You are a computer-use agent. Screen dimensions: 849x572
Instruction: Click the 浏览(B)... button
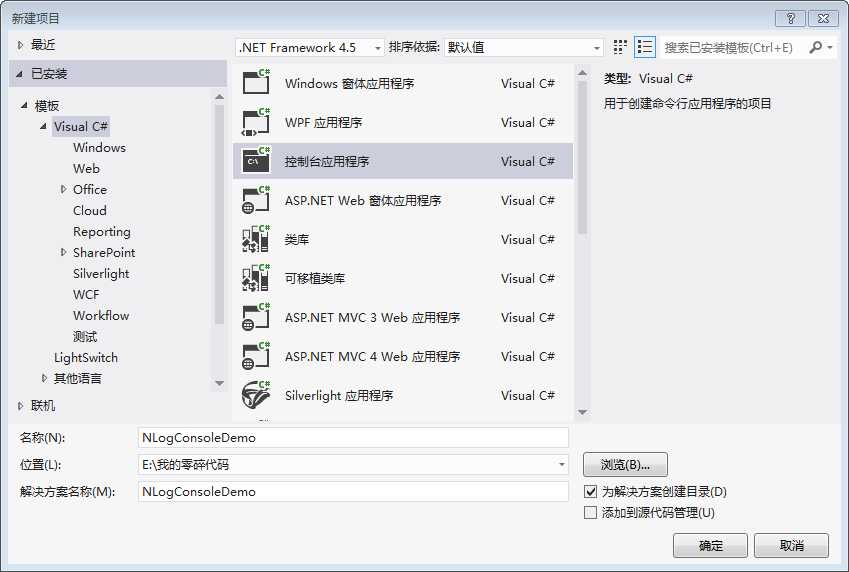pyautogui.click(x=625, y=465)
